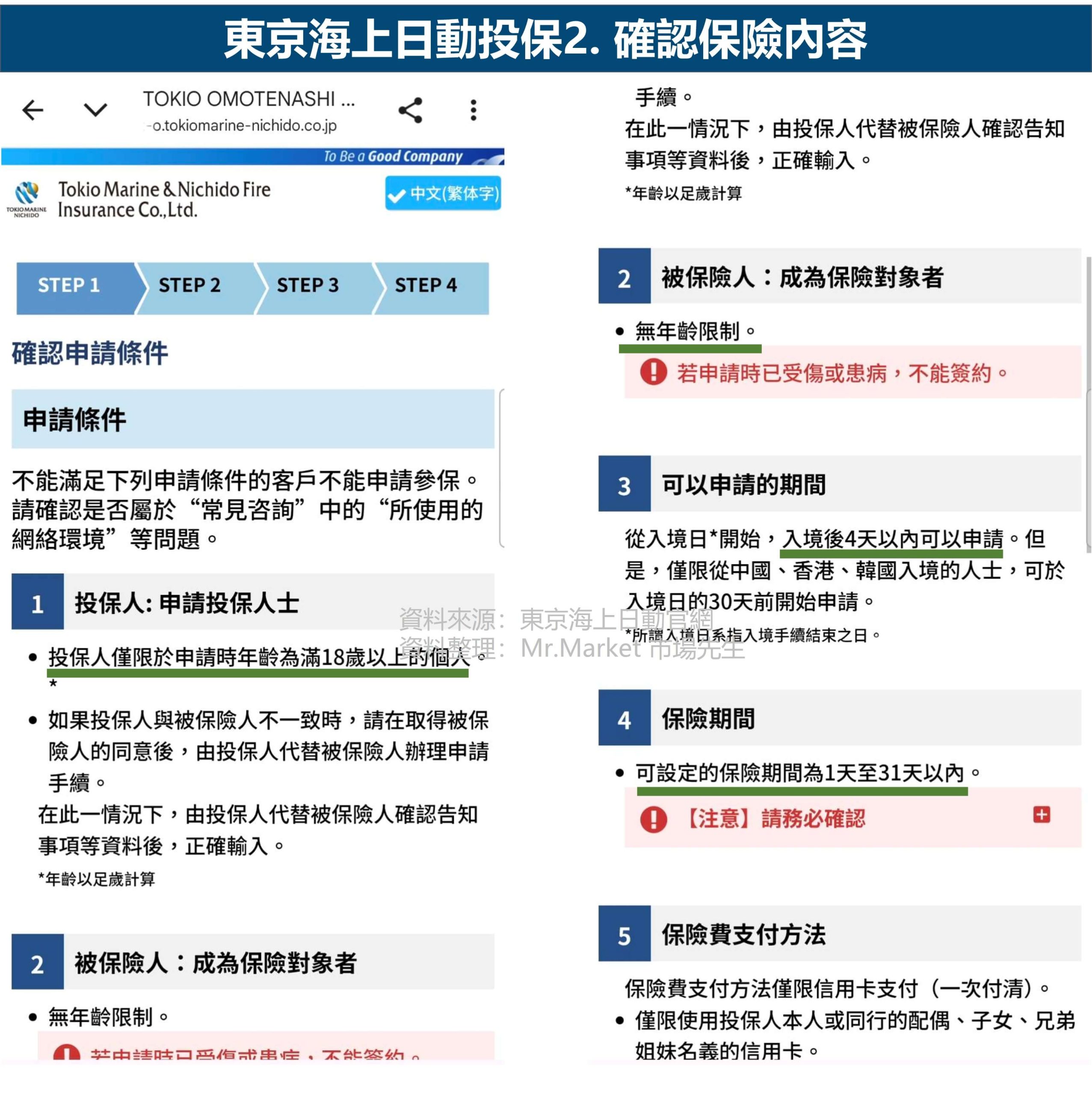Select the STEP 3 tab
Viewport: 1092px width, 1095px height.
pos(308,285)
